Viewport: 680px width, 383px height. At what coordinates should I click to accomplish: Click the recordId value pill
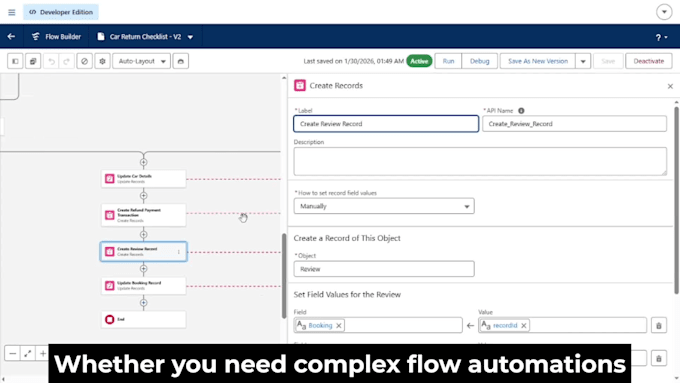point(505,325)
